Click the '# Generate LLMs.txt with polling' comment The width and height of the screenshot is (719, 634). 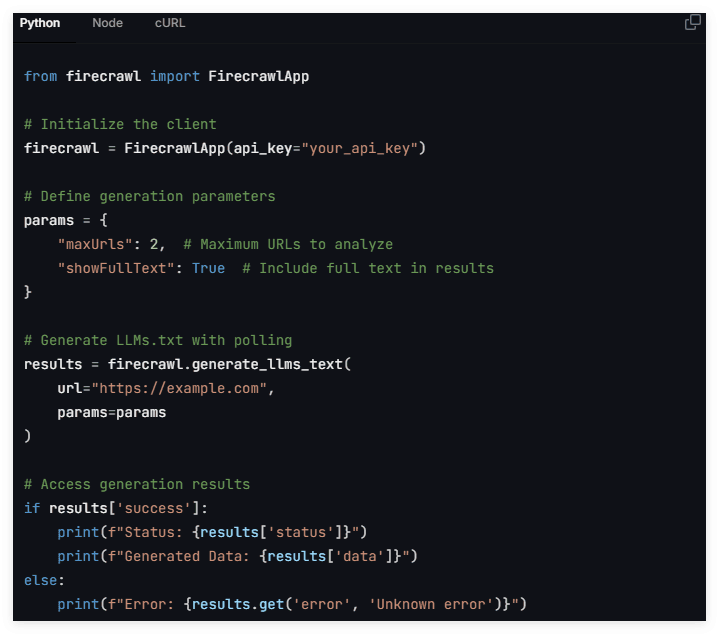[158, 340]
